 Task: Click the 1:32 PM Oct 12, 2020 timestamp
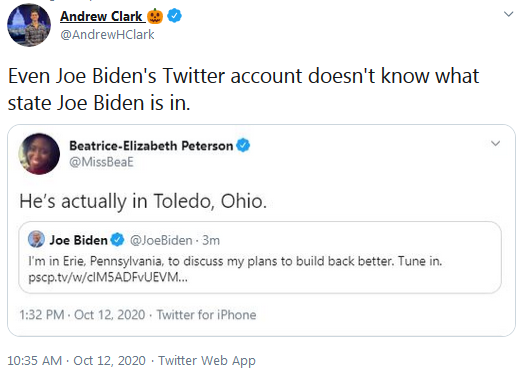82,315
